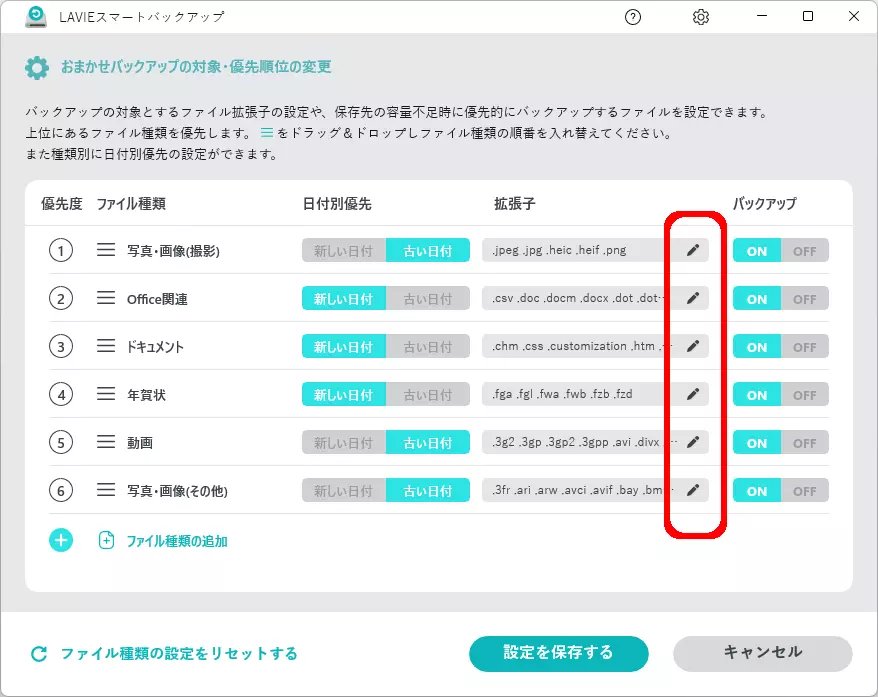The image size is (878, 697).
Task: Click 写真・画像(その他) file type label
Action: point(177,491)
